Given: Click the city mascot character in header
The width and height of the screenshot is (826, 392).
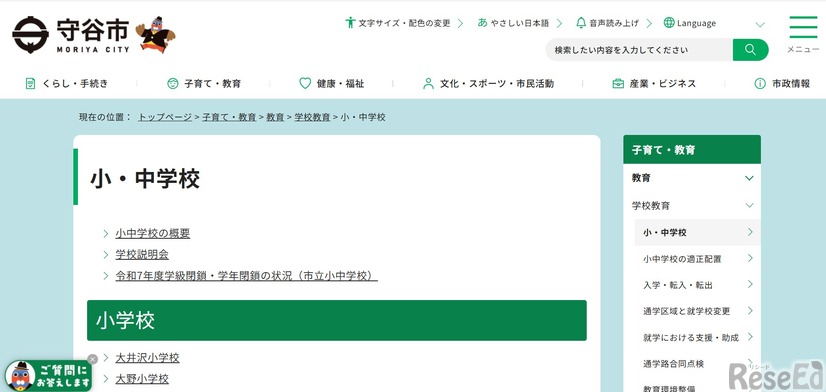Looking at the screenshot, I should tap(155, 35).
